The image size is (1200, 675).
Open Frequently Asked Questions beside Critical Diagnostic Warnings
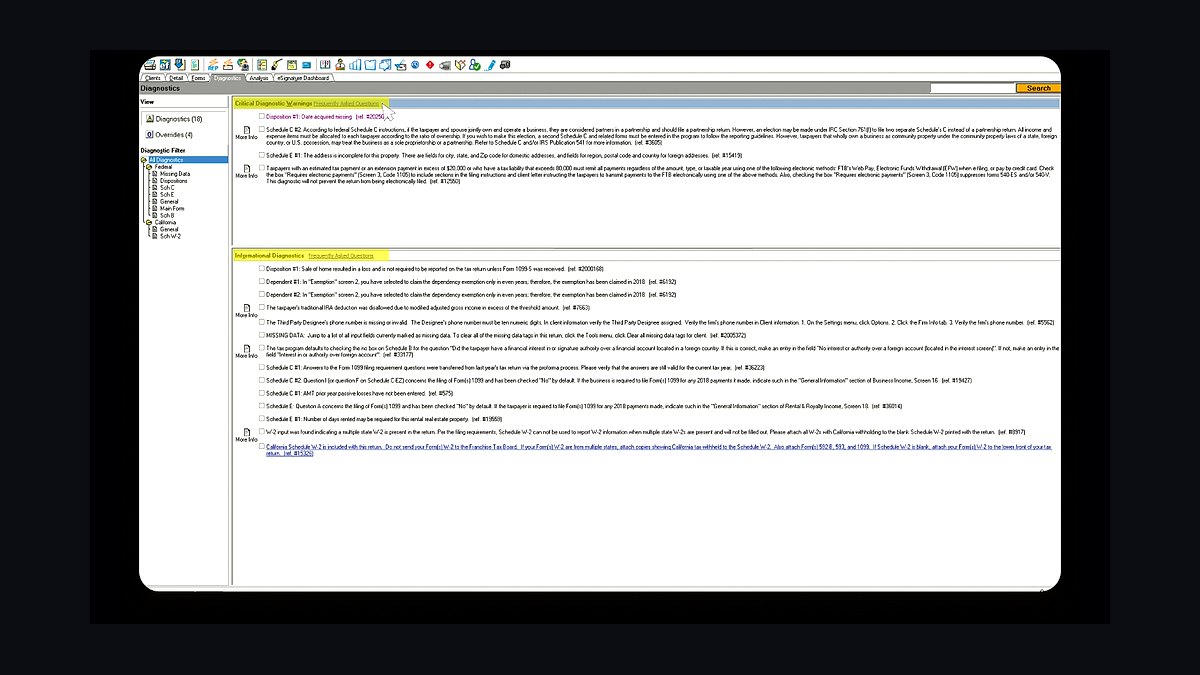(x=346, y=103)
